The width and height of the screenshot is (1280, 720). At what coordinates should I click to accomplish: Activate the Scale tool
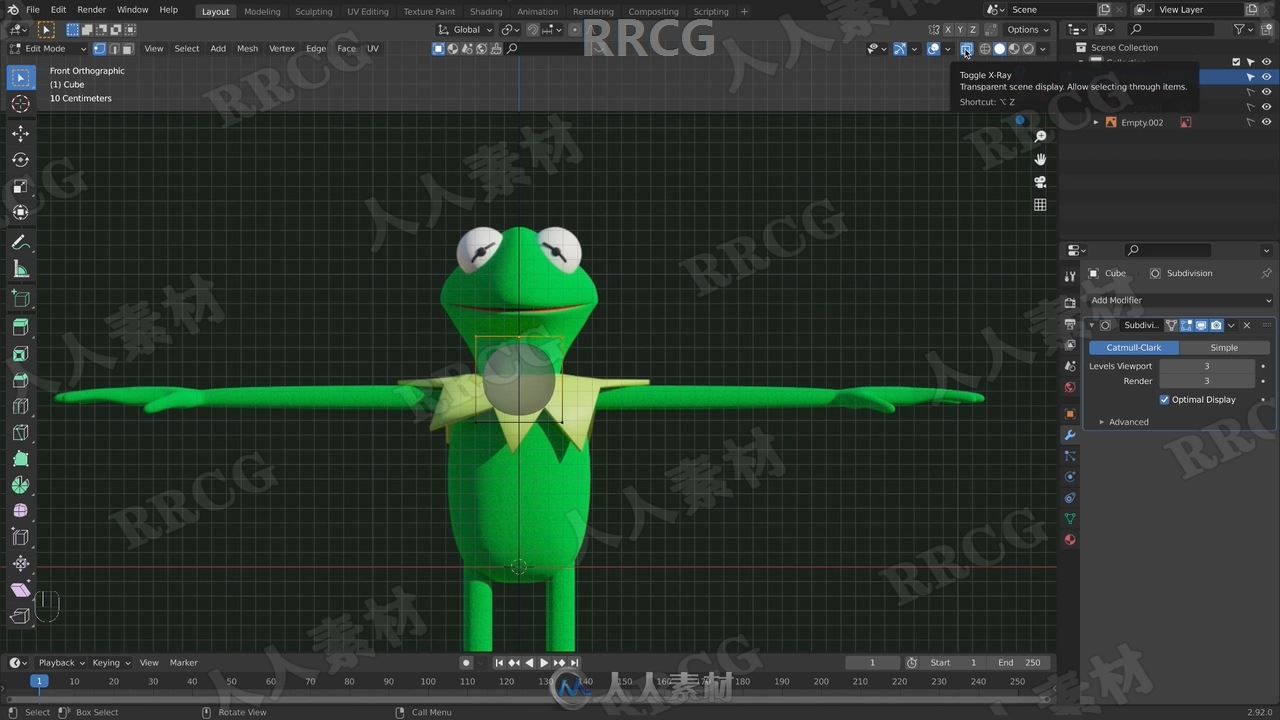(20, 187)
